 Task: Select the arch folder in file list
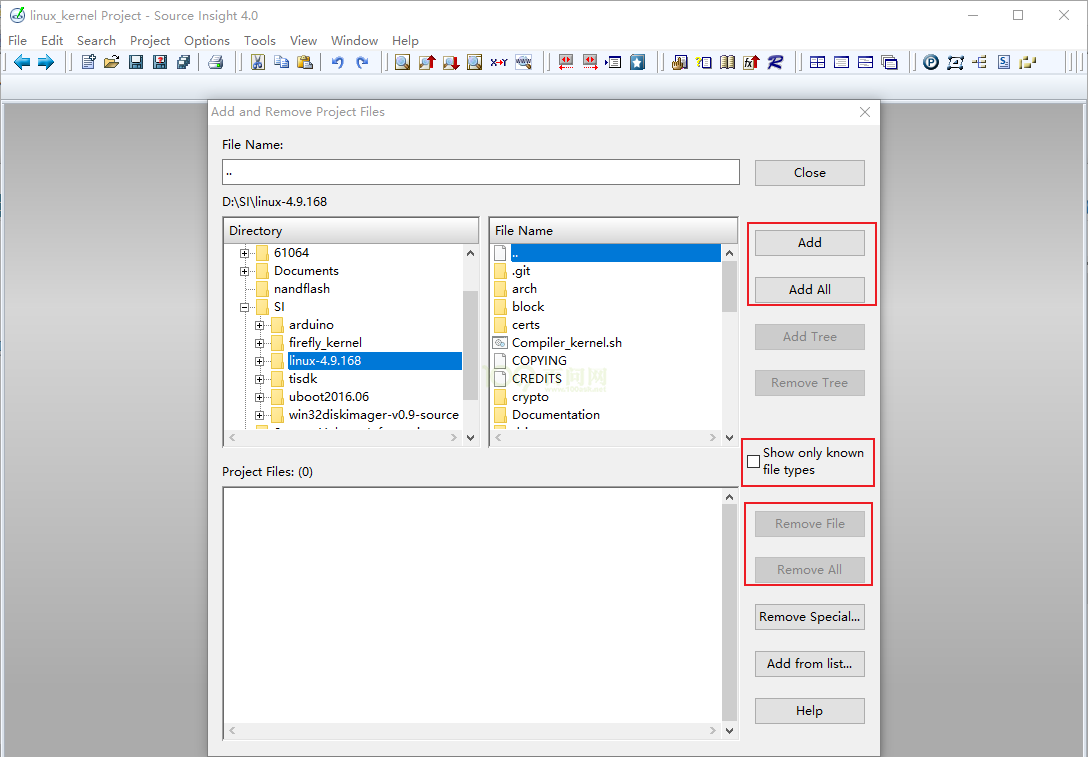(524, 289)
